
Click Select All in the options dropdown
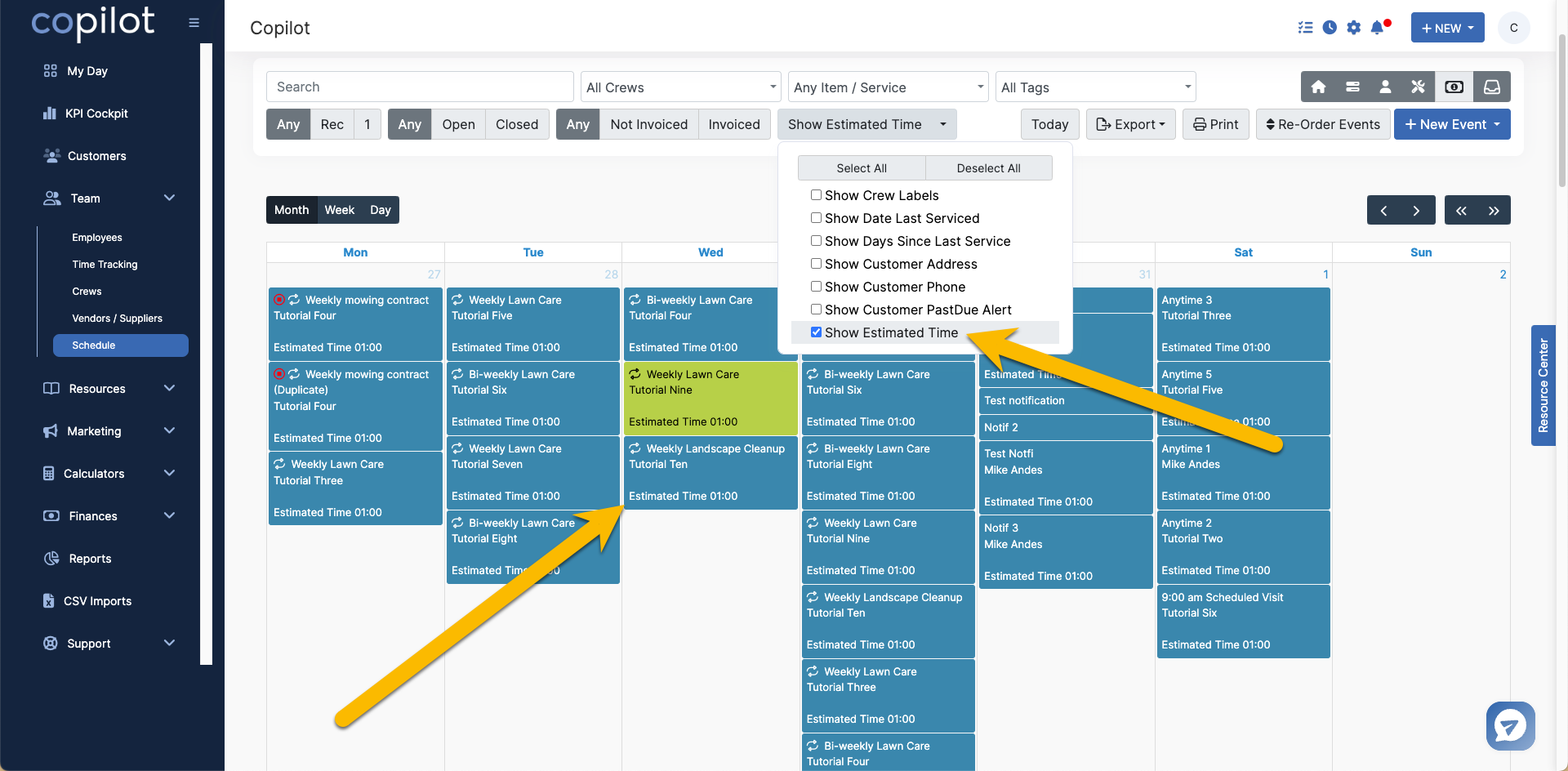[x=862, y=168]
